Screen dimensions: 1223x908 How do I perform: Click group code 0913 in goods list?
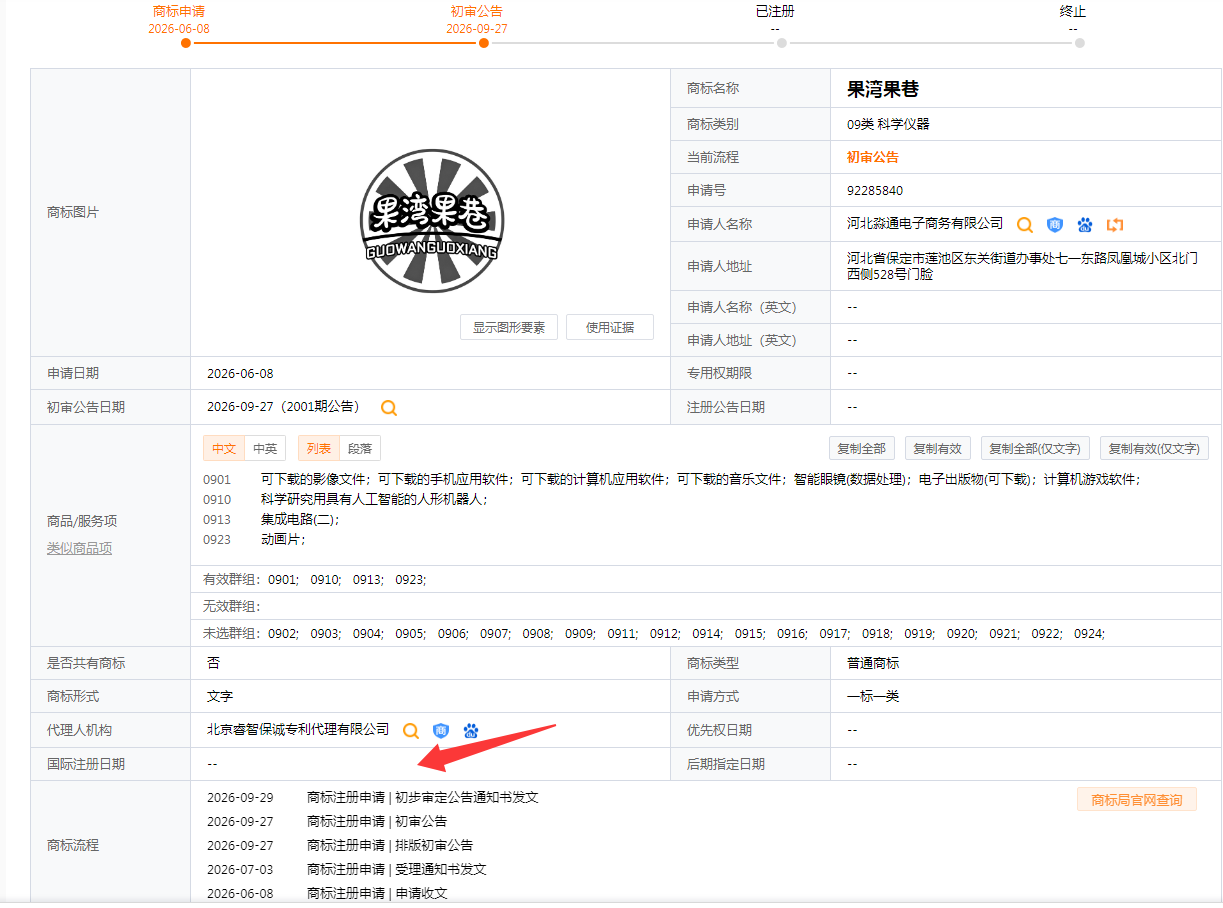coord(217,520)
